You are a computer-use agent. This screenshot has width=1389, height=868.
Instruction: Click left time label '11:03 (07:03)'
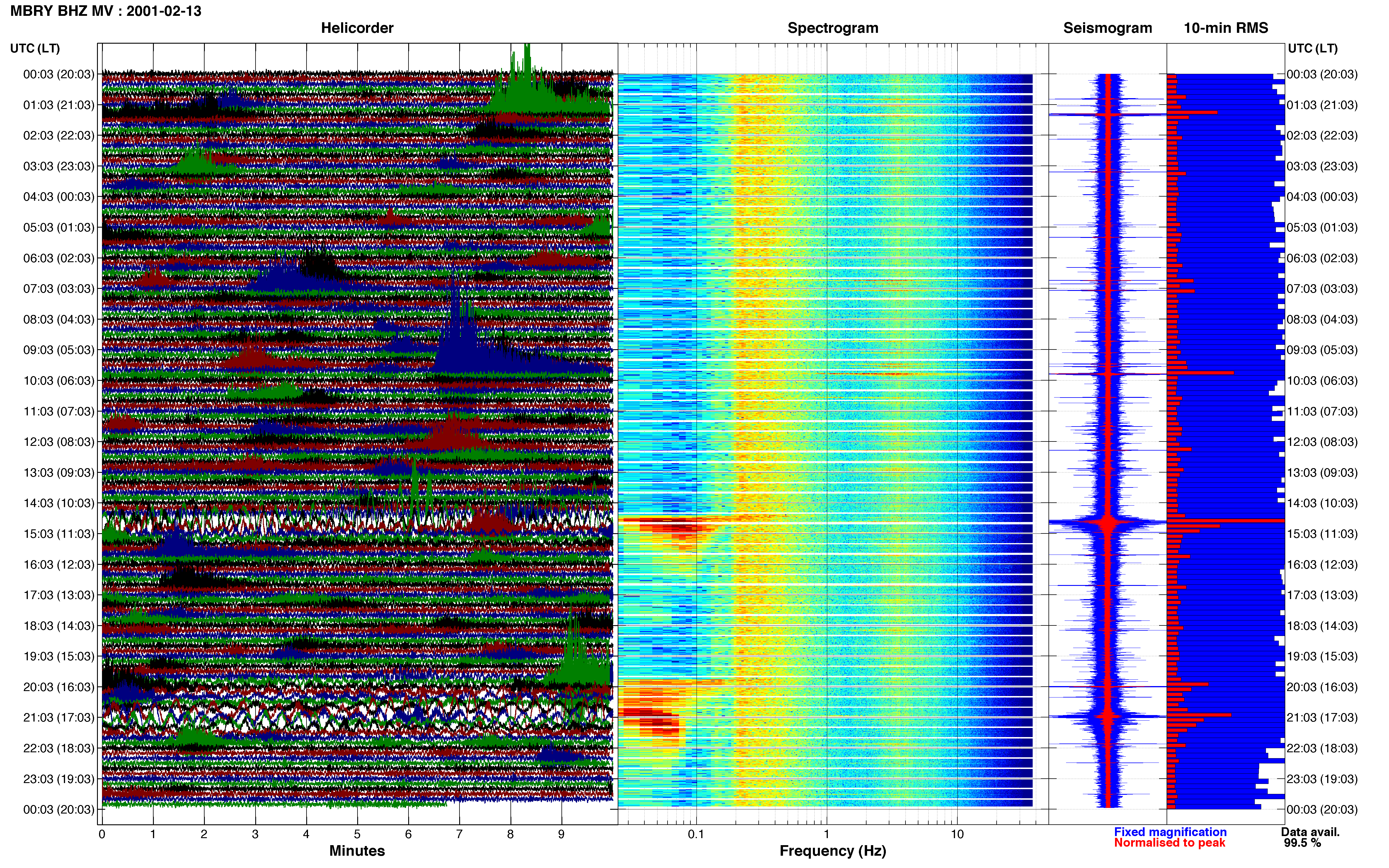(x=59, y=411)
